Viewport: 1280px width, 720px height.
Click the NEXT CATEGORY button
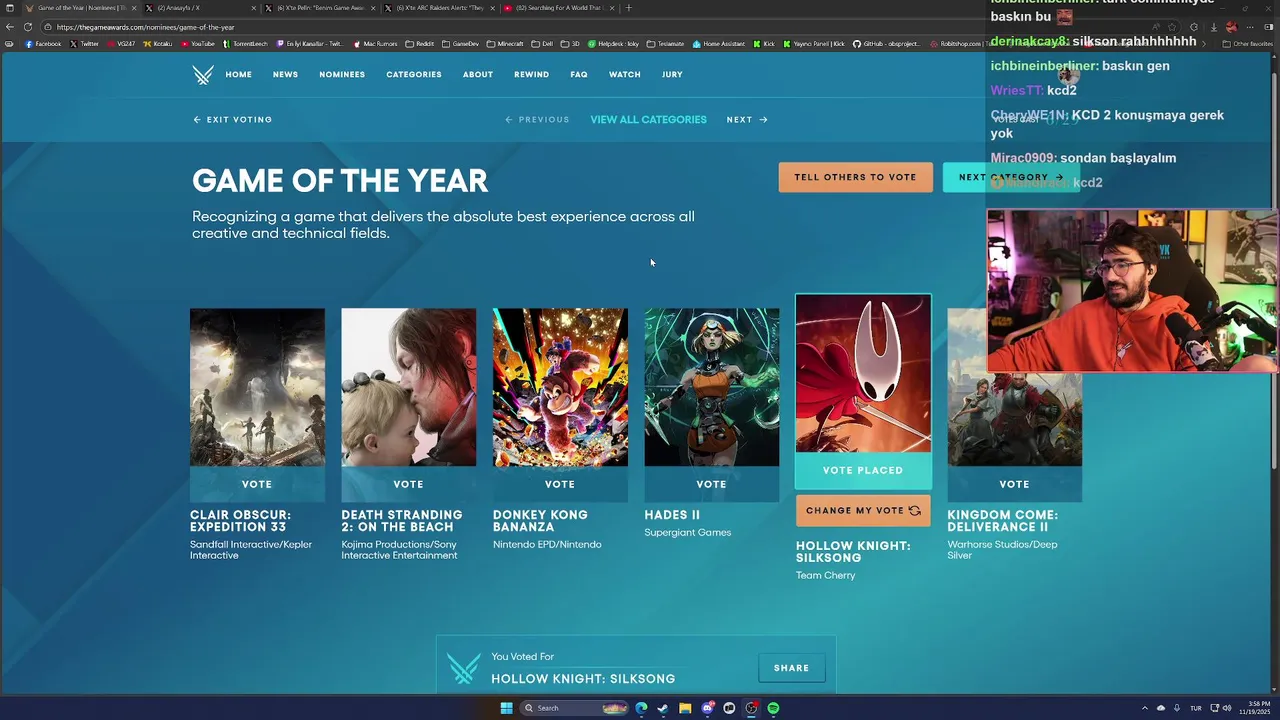1011,177
